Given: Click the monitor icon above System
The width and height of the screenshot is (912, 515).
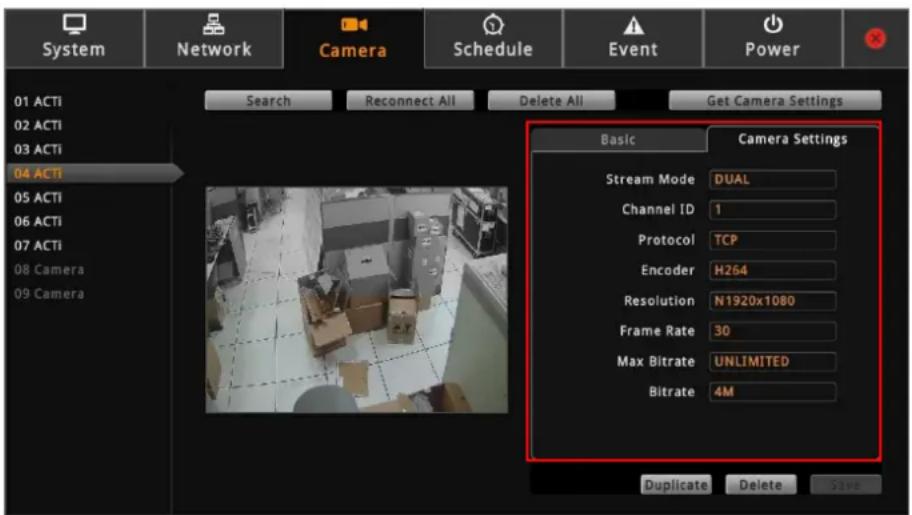Looking at the screenshot, I should click(x=74, y=24).
